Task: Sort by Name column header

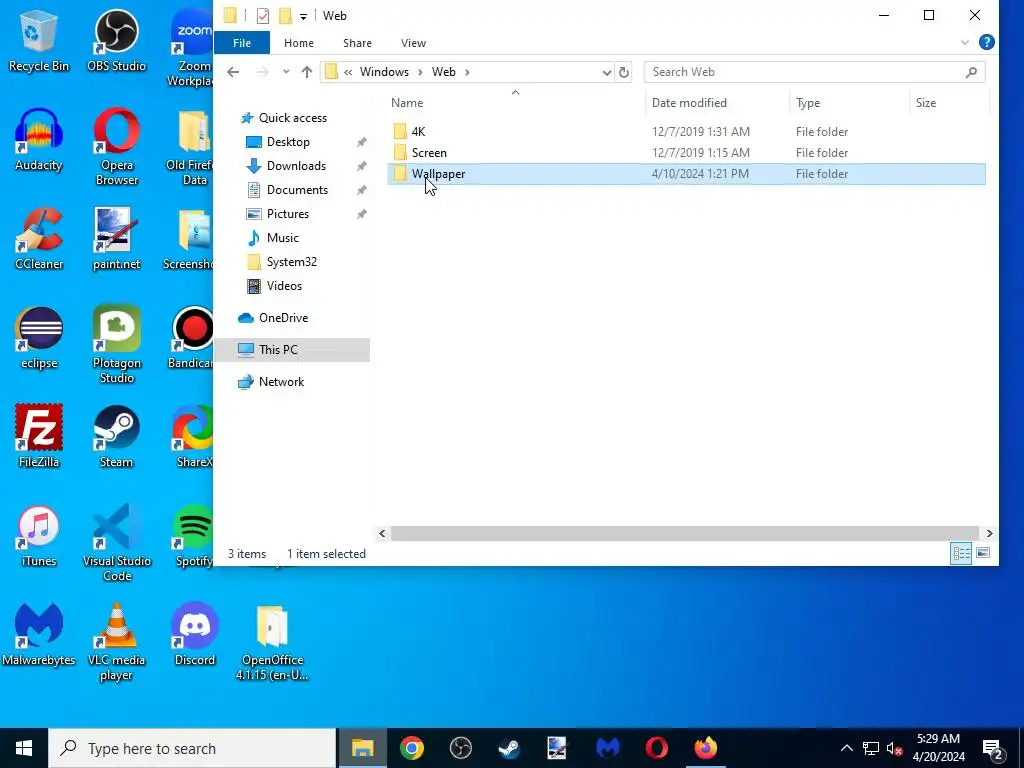Action: click(515, 103)
